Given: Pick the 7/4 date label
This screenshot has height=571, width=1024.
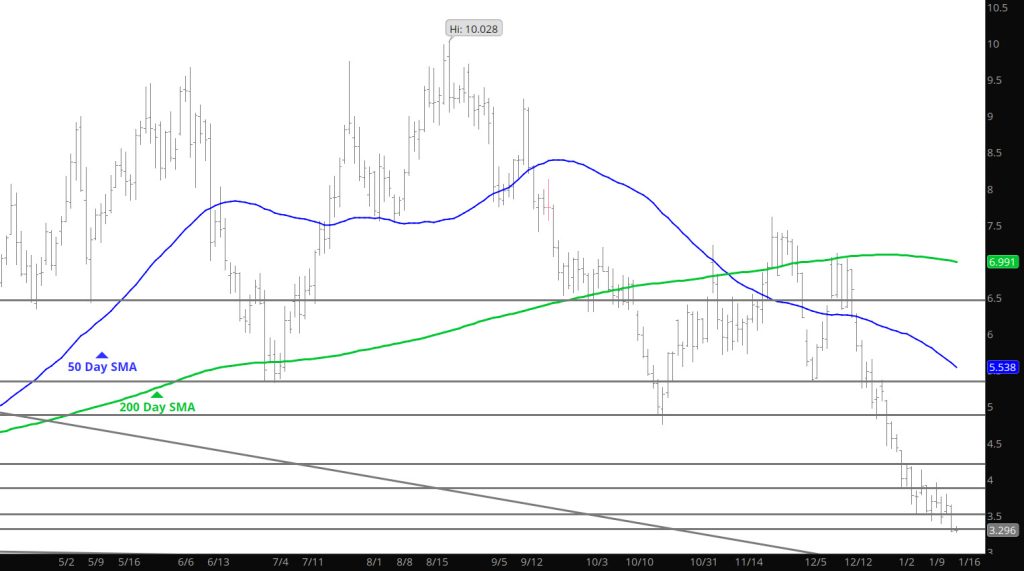Looking at the screenshot, I should coord(281,563).
